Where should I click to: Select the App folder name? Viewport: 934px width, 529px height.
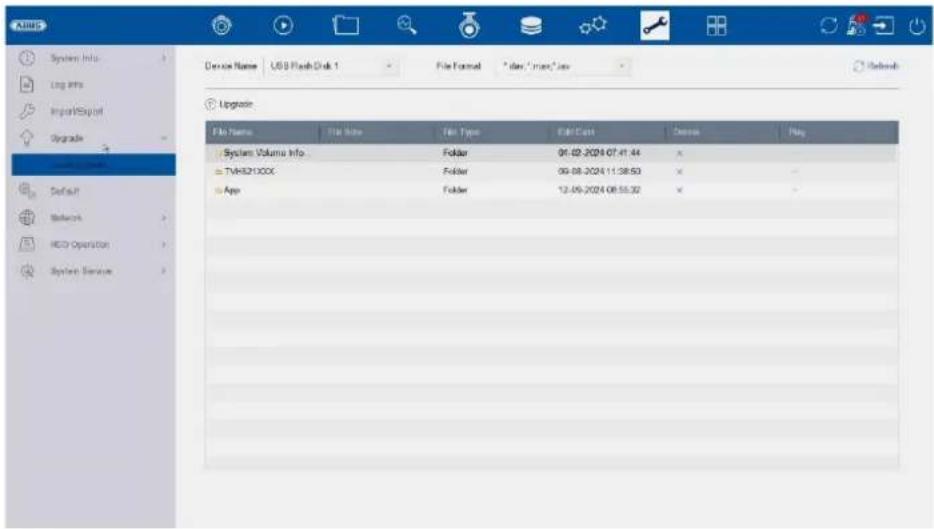232,190
